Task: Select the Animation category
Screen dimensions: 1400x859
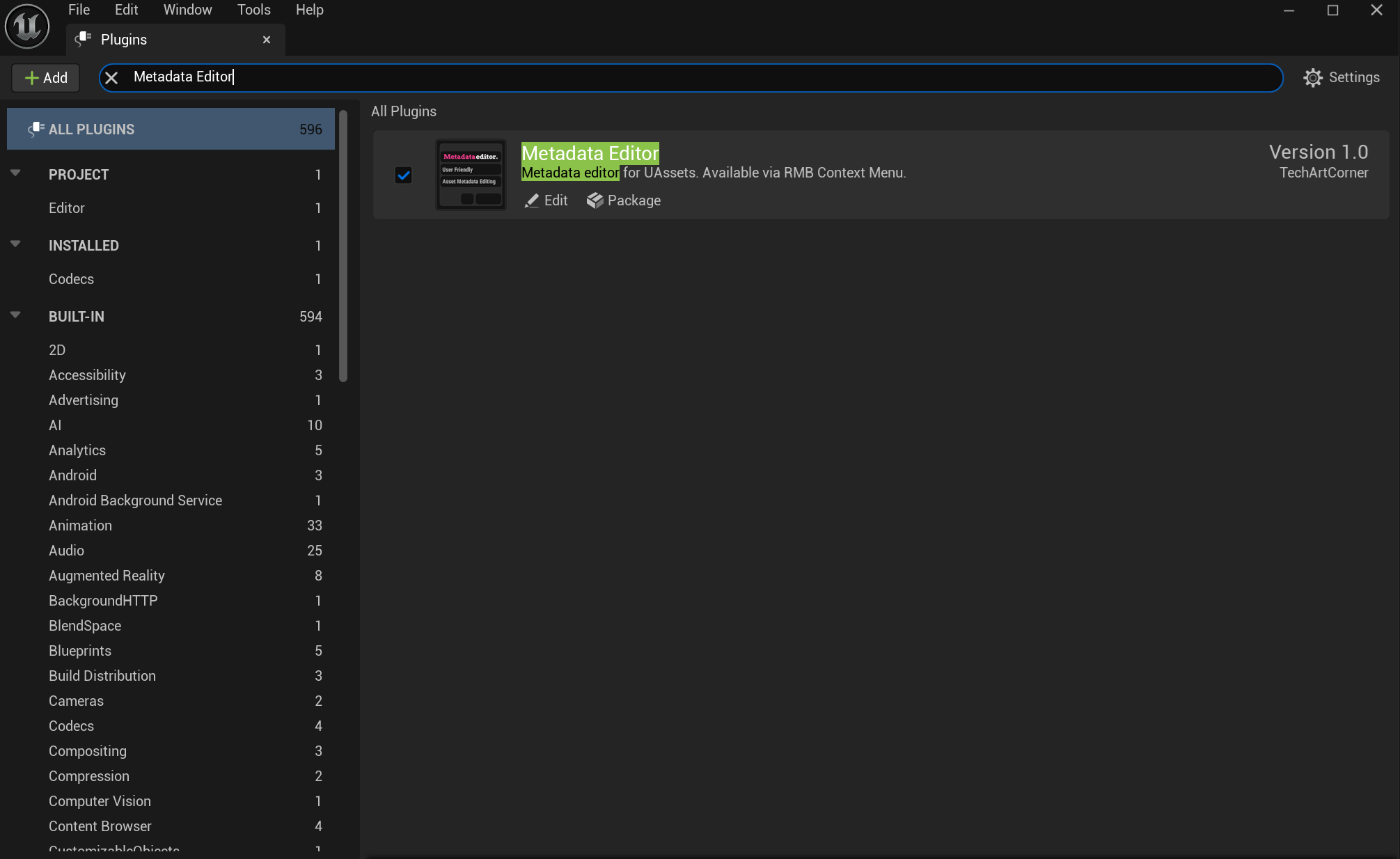Action: 171,526
